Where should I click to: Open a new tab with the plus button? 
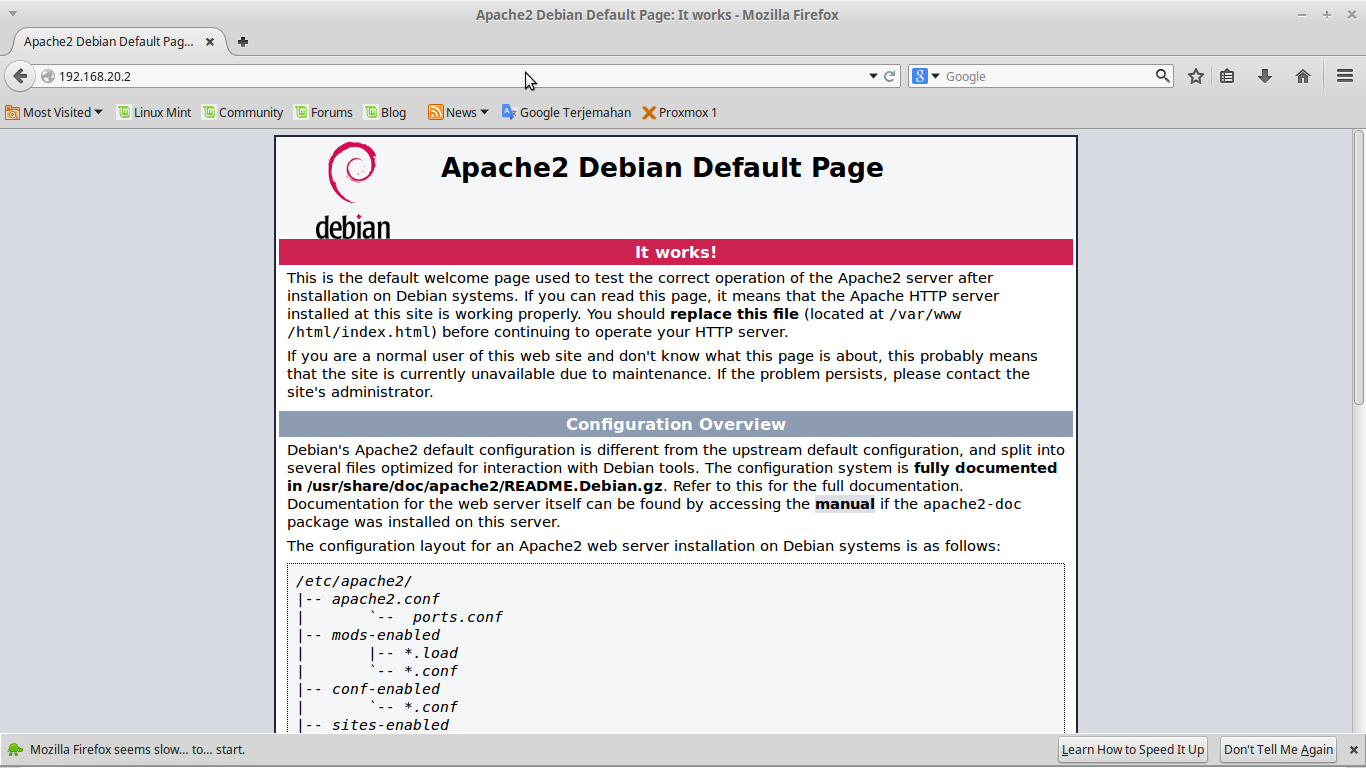pos(243,42)
